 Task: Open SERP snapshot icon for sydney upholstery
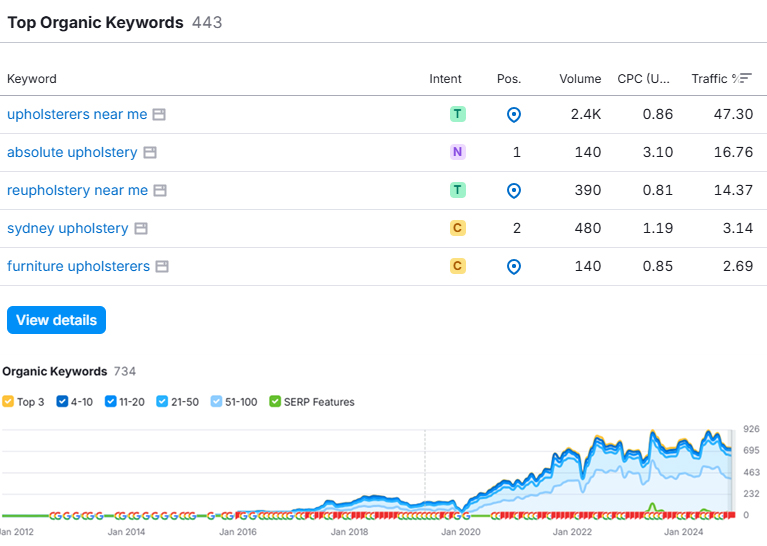(141, 228)
